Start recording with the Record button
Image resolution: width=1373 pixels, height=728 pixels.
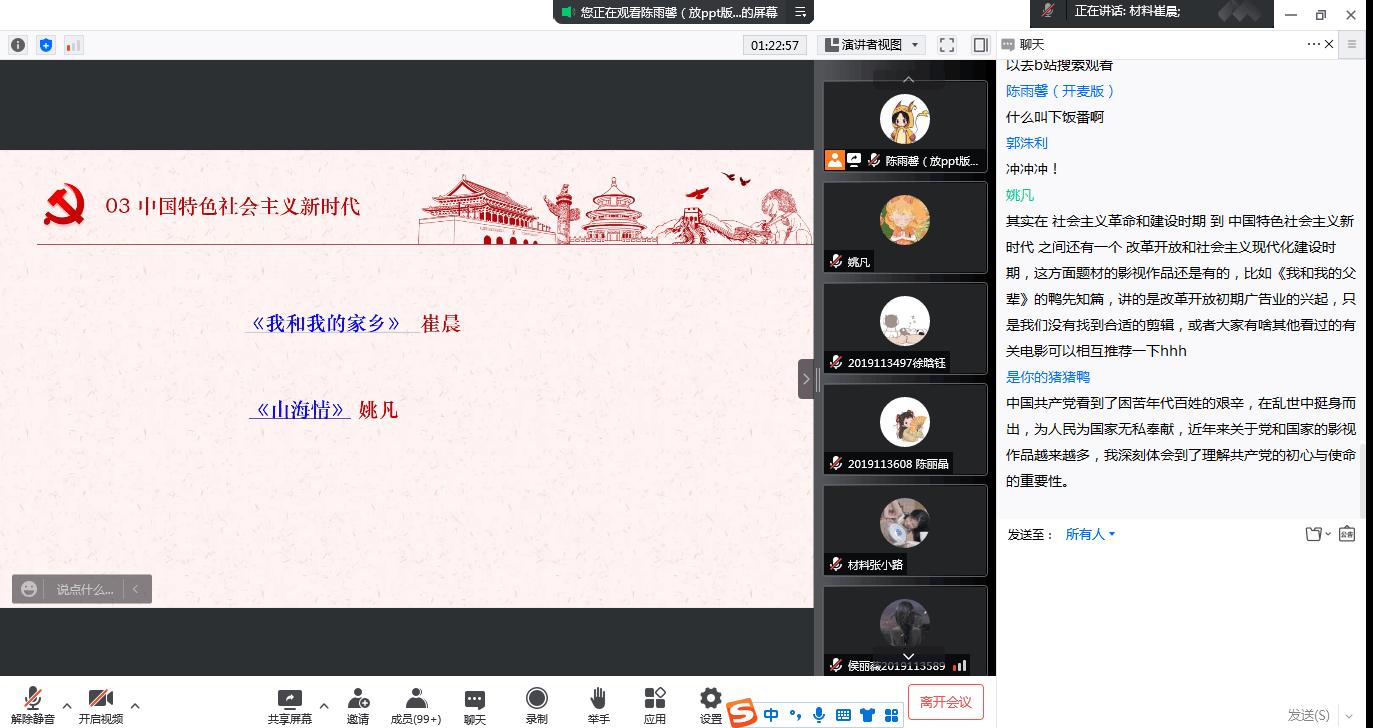click(537, 705)
